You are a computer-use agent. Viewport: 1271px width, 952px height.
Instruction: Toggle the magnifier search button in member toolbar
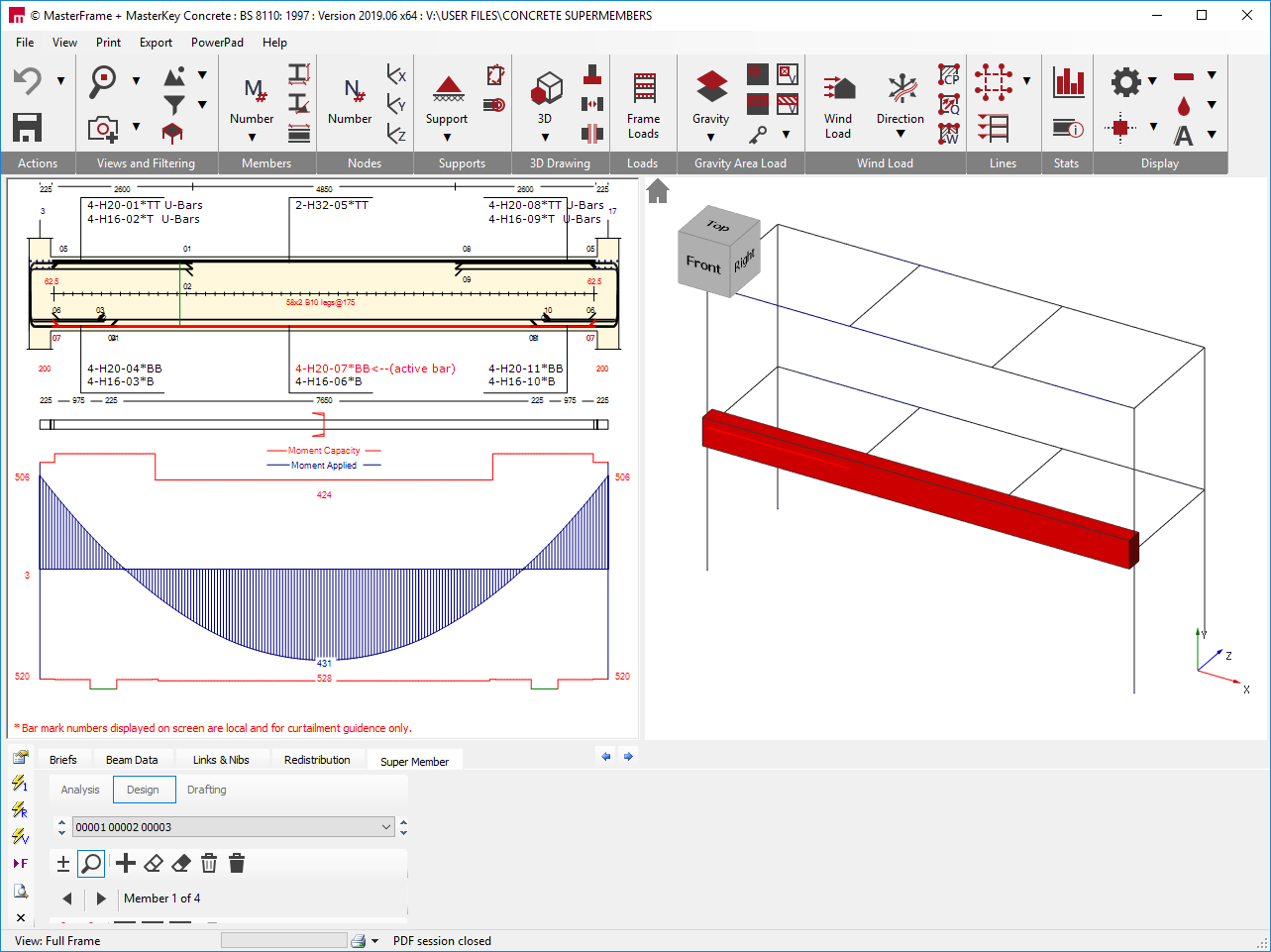(91, 864)
